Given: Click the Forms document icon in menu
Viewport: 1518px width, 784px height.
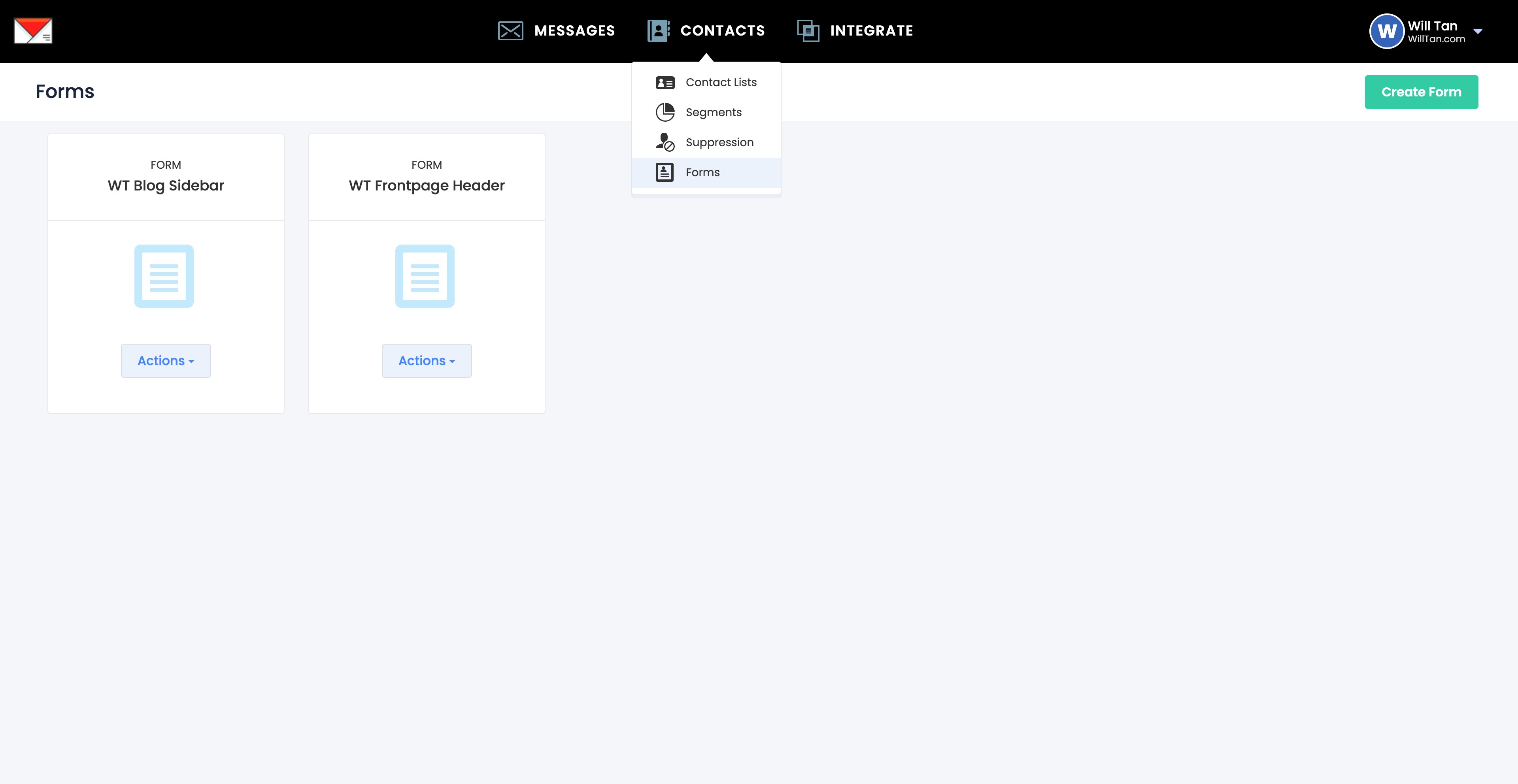Looking at the screenshot, I should (665, 173).
